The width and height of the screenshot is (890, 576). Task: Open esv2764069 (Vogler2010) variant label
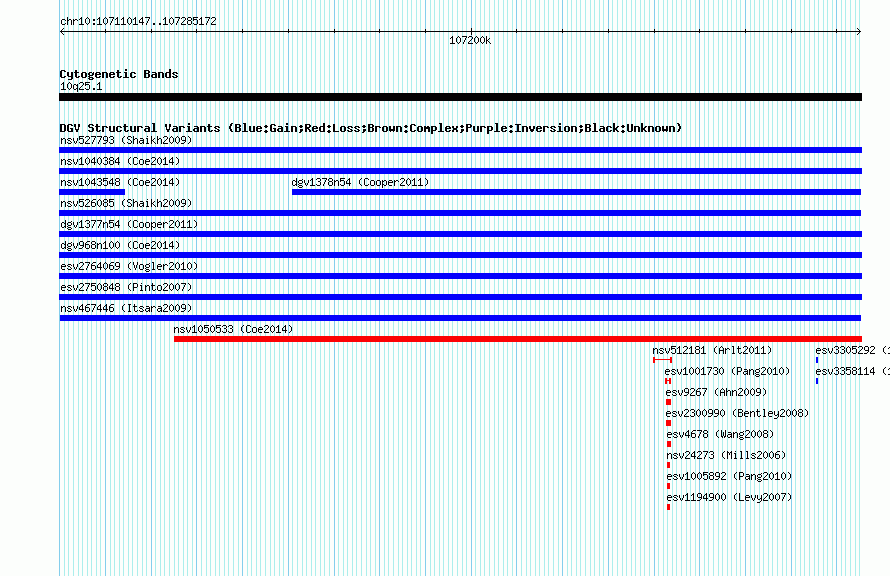pyautogui.click(x=129, y=266)
